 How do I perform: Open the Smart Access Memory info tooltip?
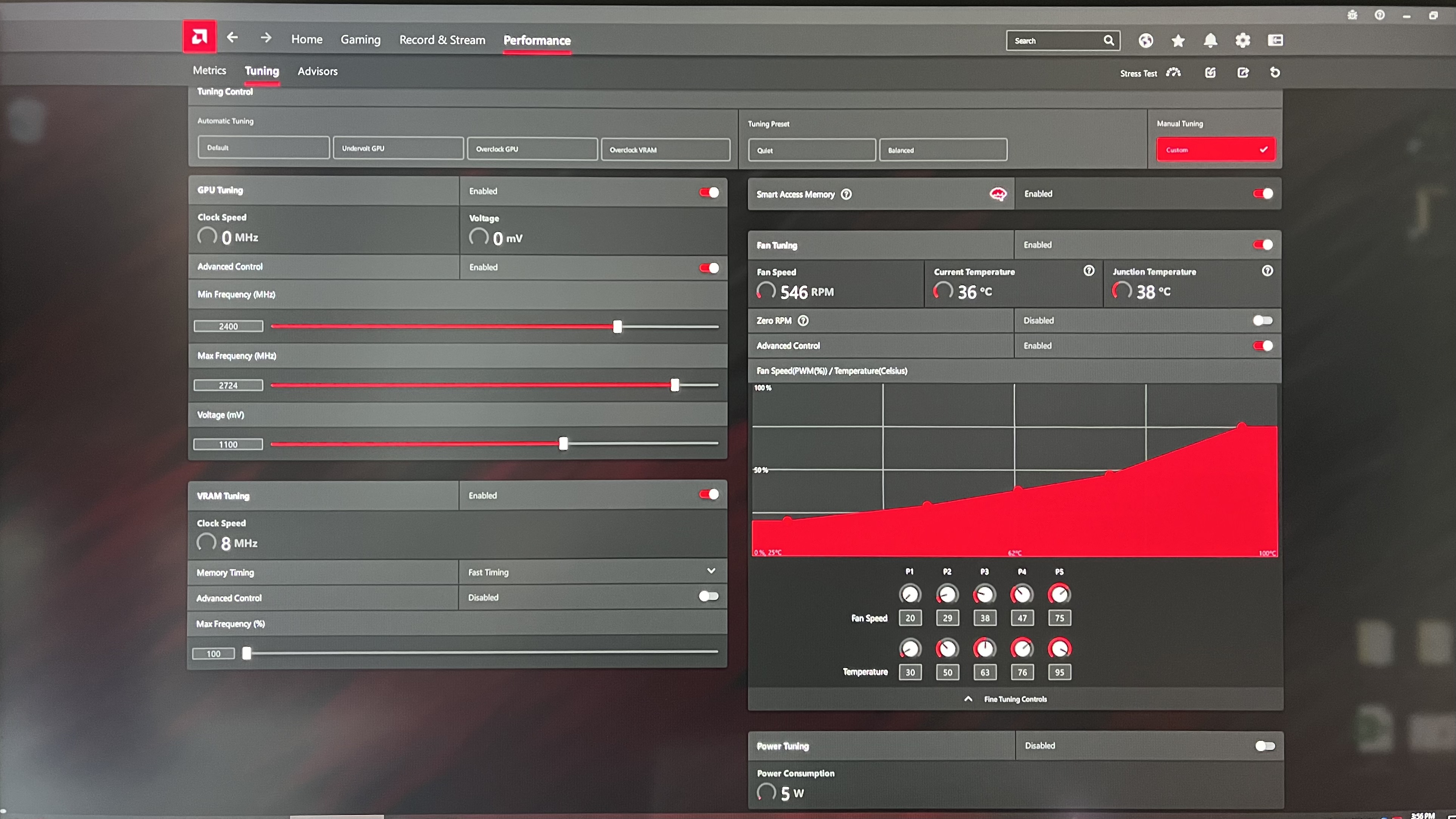[846, 194]
